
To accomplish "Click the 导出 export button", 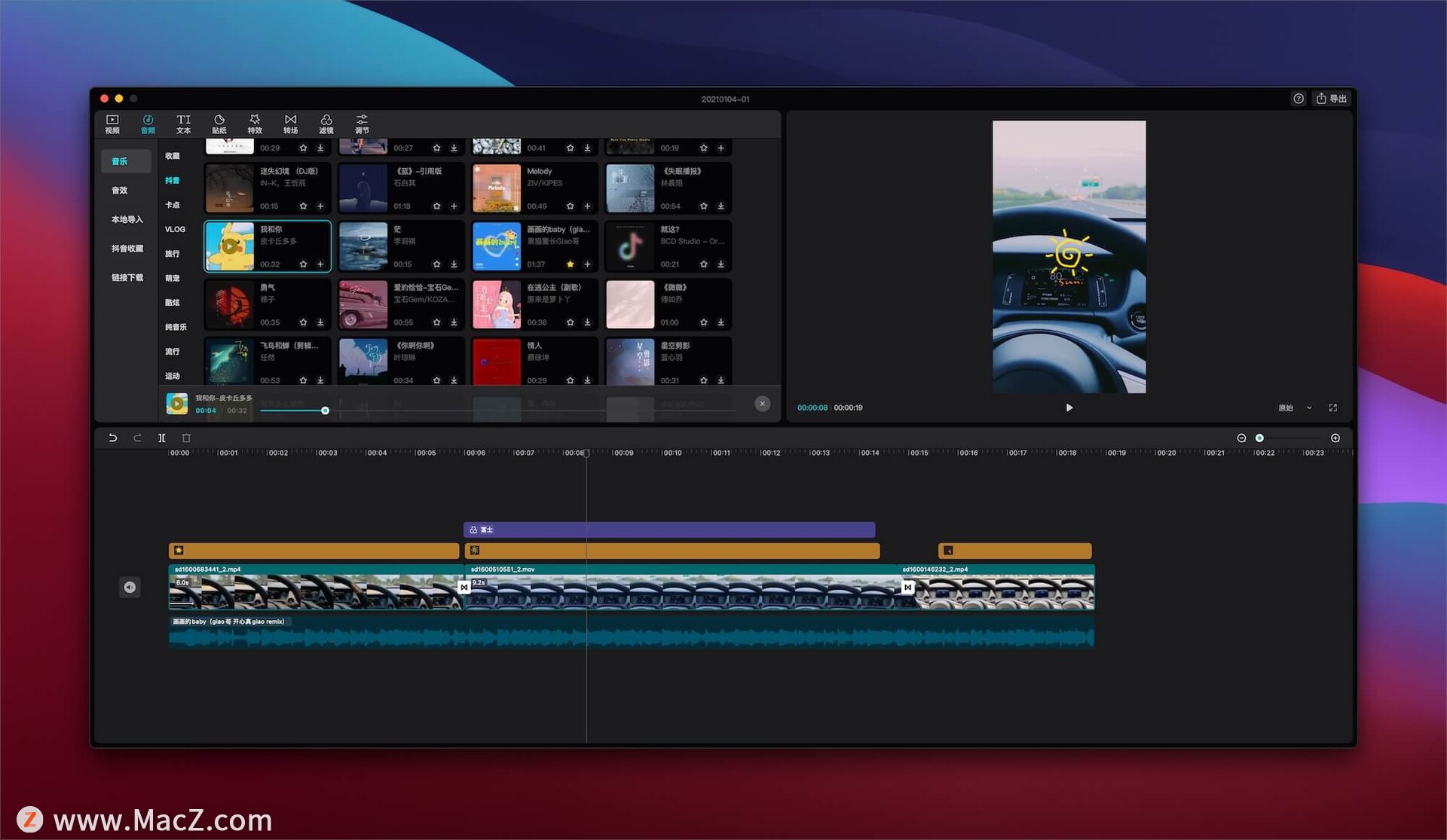I will (x=1331, y=99).
